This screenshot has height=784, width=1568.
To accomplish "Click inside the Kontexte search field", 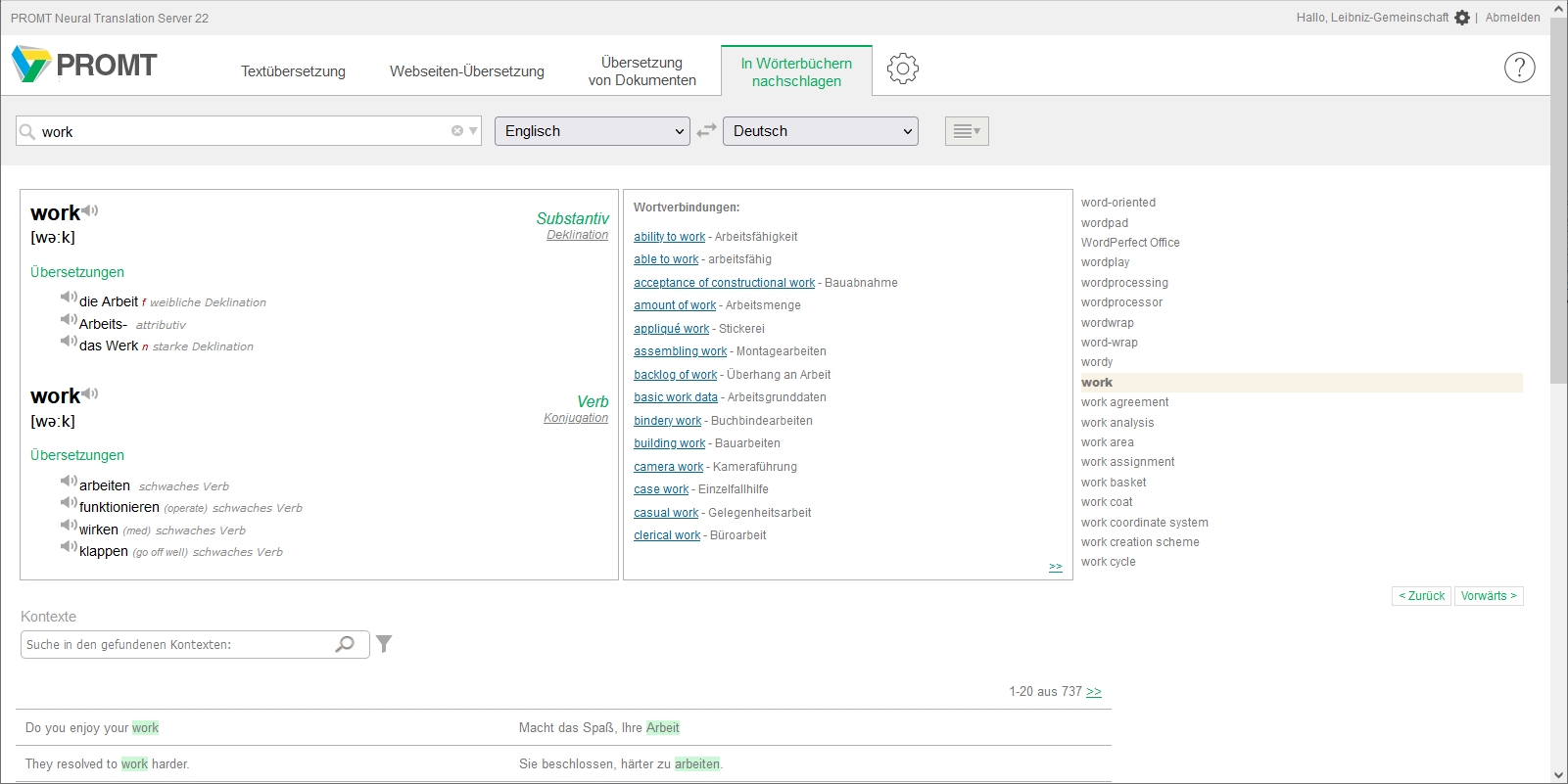I will tap(176, 645).
